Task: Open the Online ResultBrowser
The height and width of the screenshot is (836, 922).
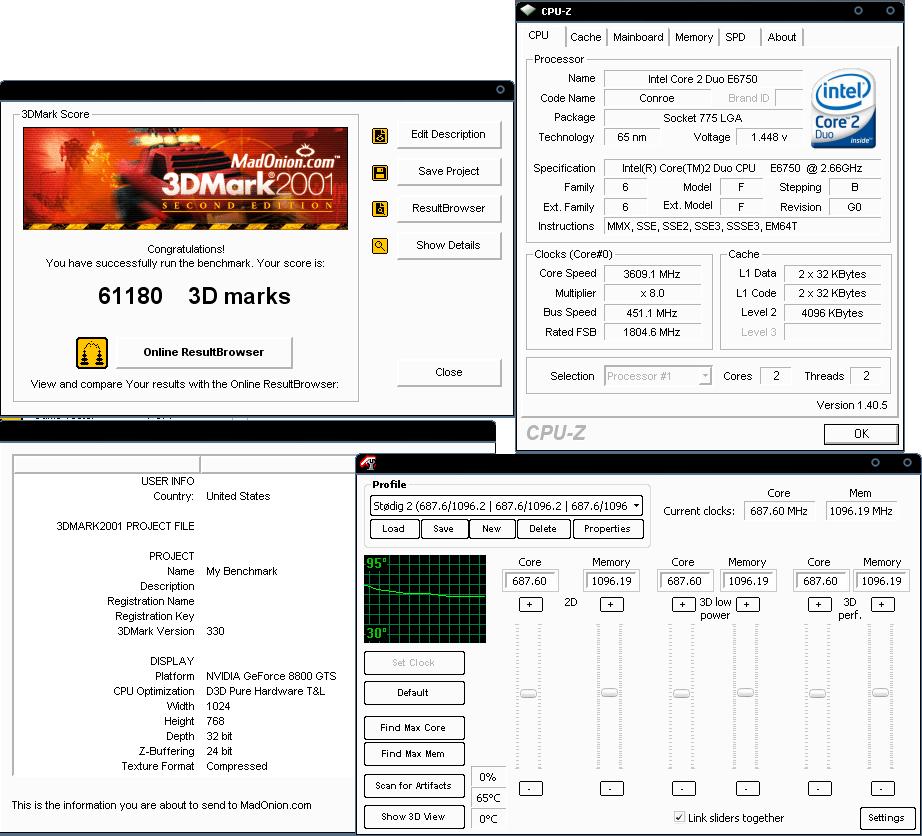Action: click(204, 353)
